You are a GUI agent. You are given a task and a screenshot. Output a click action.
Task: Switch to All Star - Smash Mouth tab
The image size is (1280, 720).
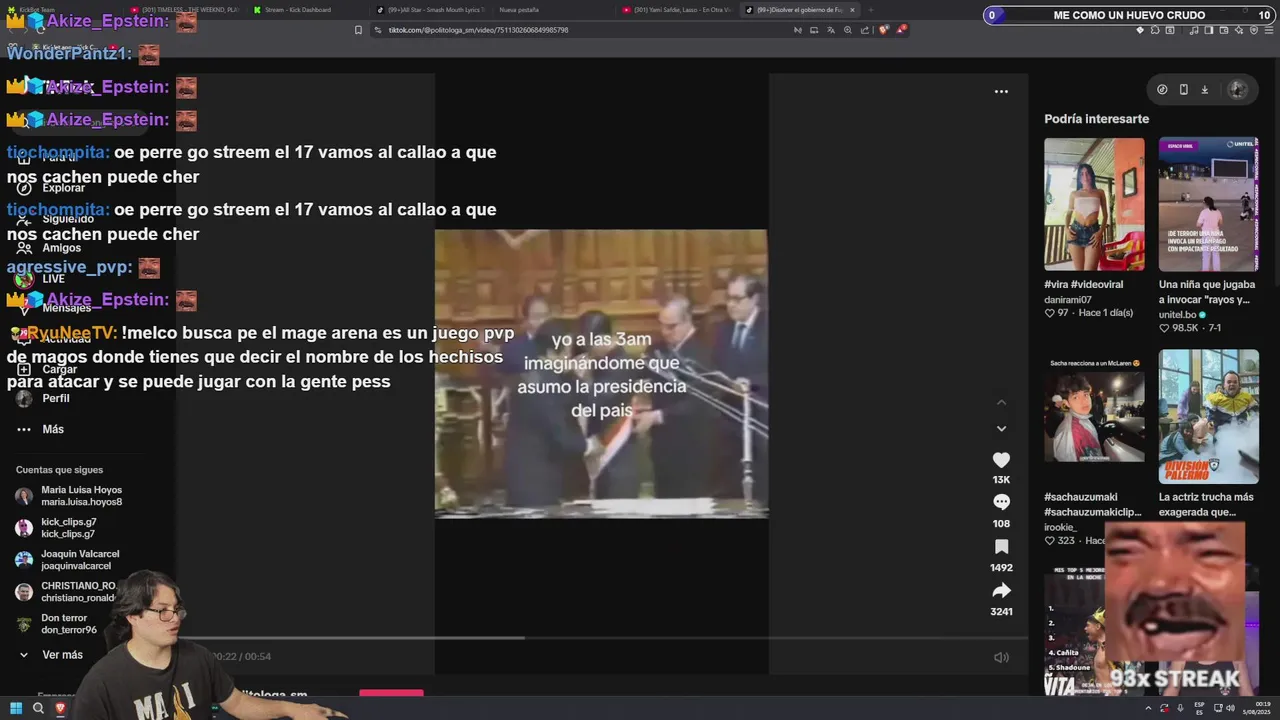point(432,10)
